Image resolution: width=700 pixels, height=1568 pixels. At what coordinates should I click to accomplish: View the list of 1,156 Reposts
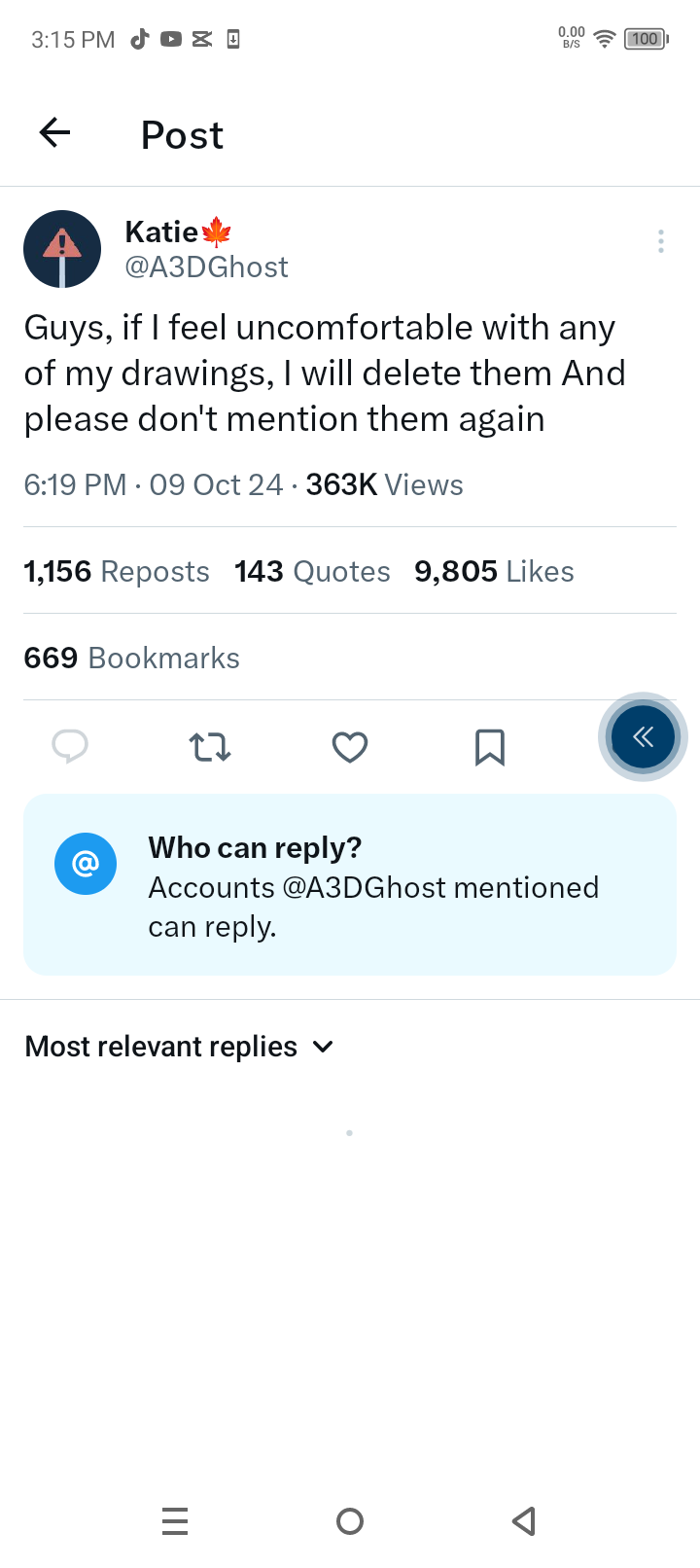coord(117,571)
